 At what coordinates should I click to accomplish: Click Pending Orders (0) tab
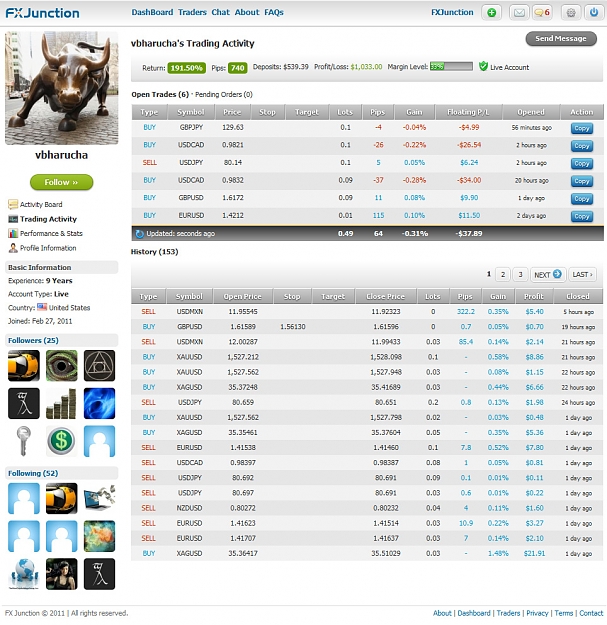click(224, 94)
